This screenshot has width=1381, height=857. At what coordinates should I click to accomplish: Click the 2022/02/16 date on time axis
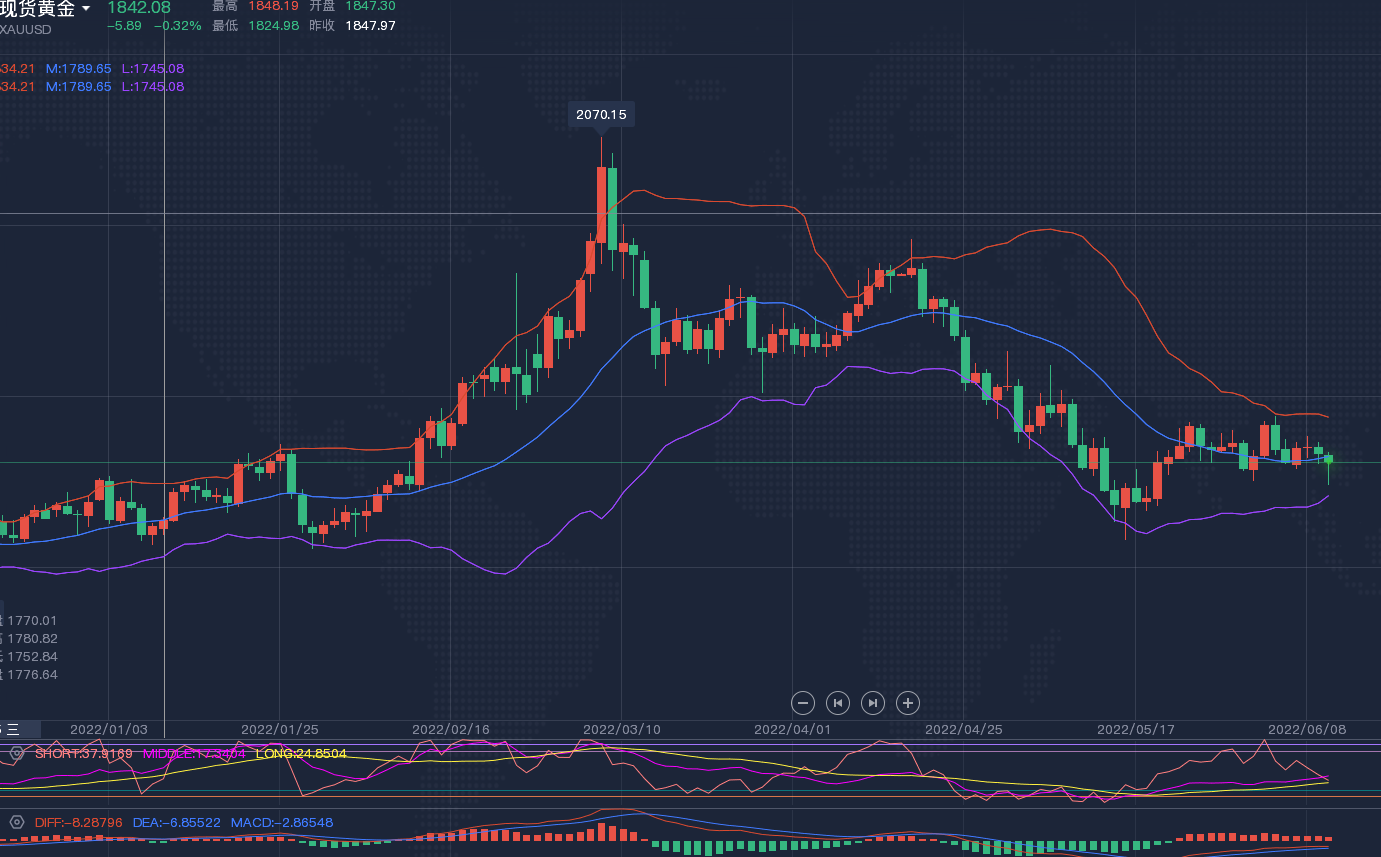pos(451,729)
